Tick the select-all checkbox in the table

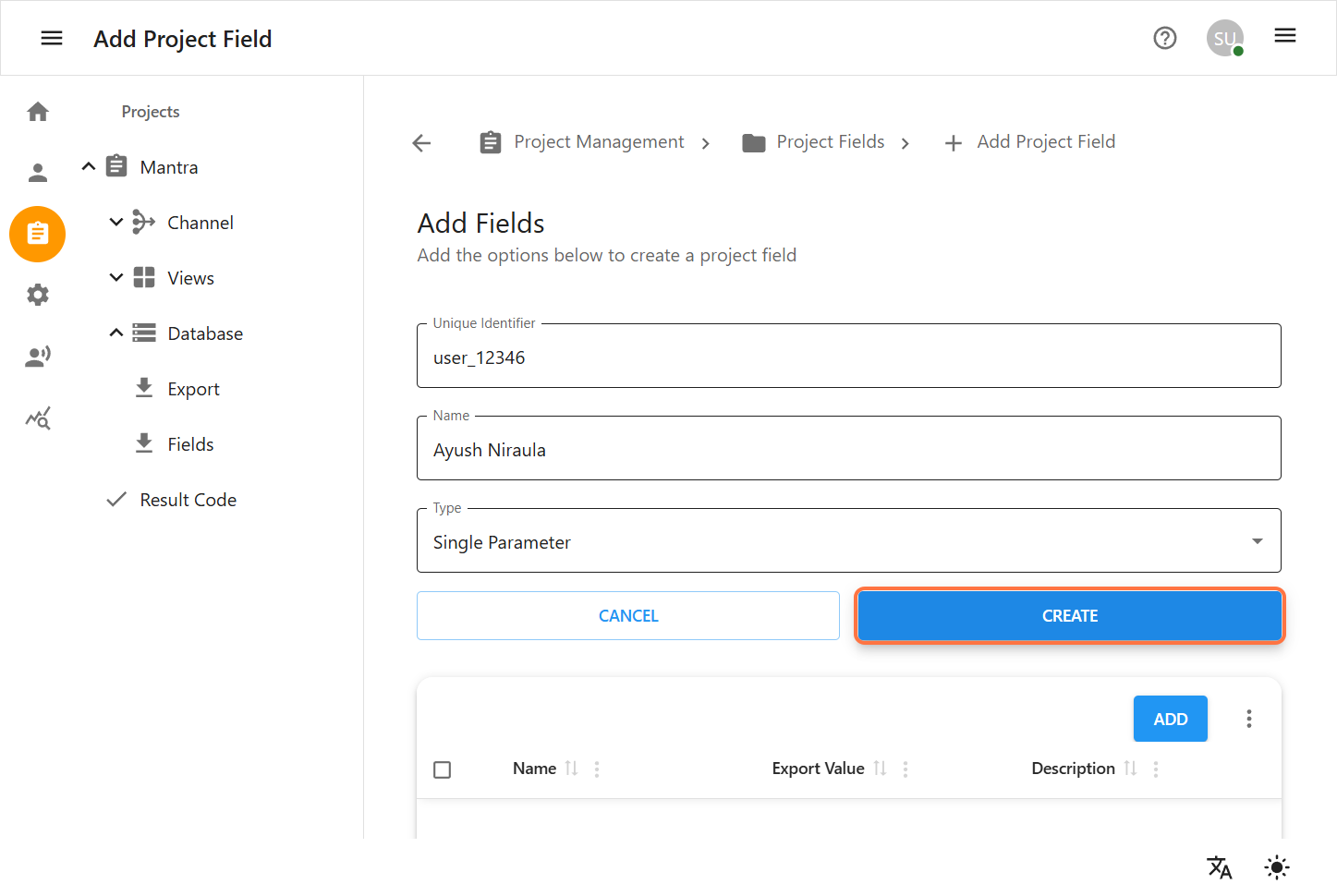(442, 769)
